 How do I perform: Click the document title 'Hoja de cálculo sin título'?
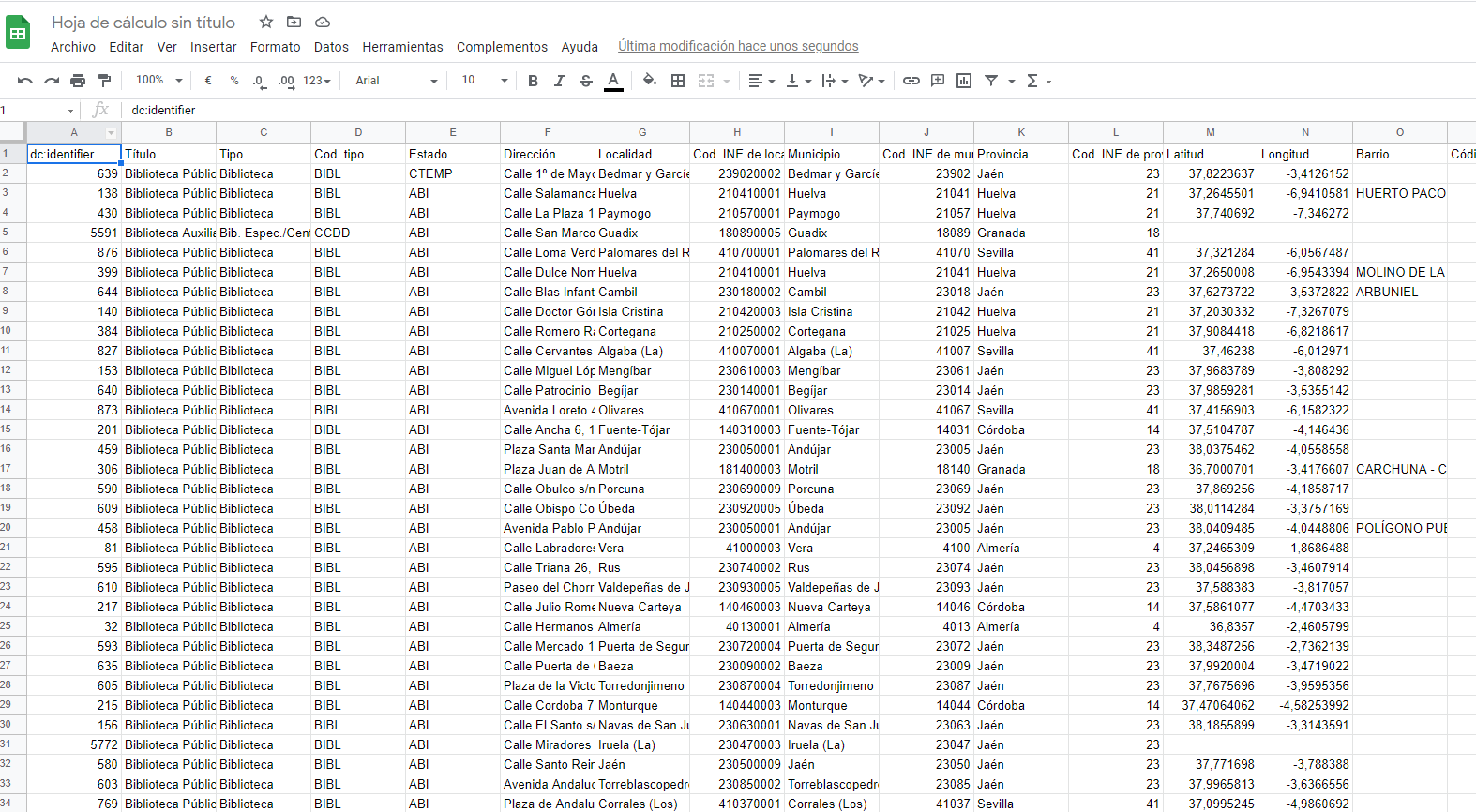point(143,22)
